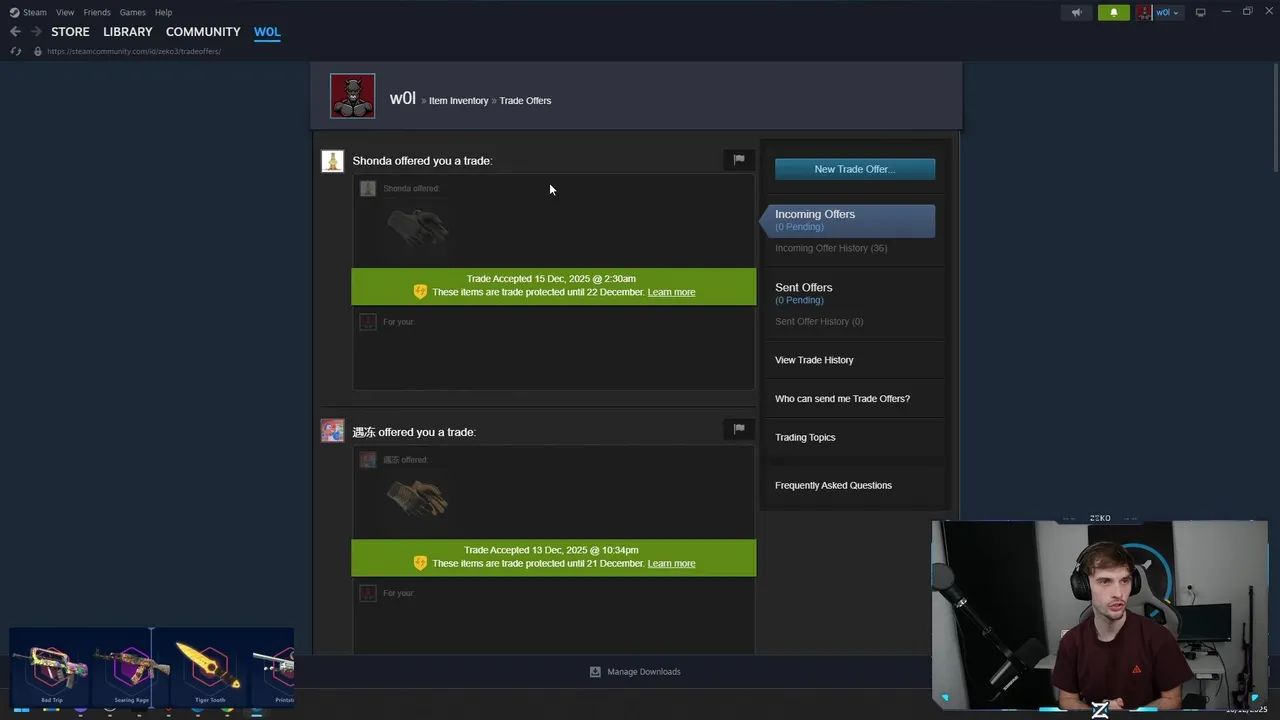This screenshot has width=1280, height=720.
Task: Go to Item Inventory in the breadcrumb
Action: pos(459,101)
